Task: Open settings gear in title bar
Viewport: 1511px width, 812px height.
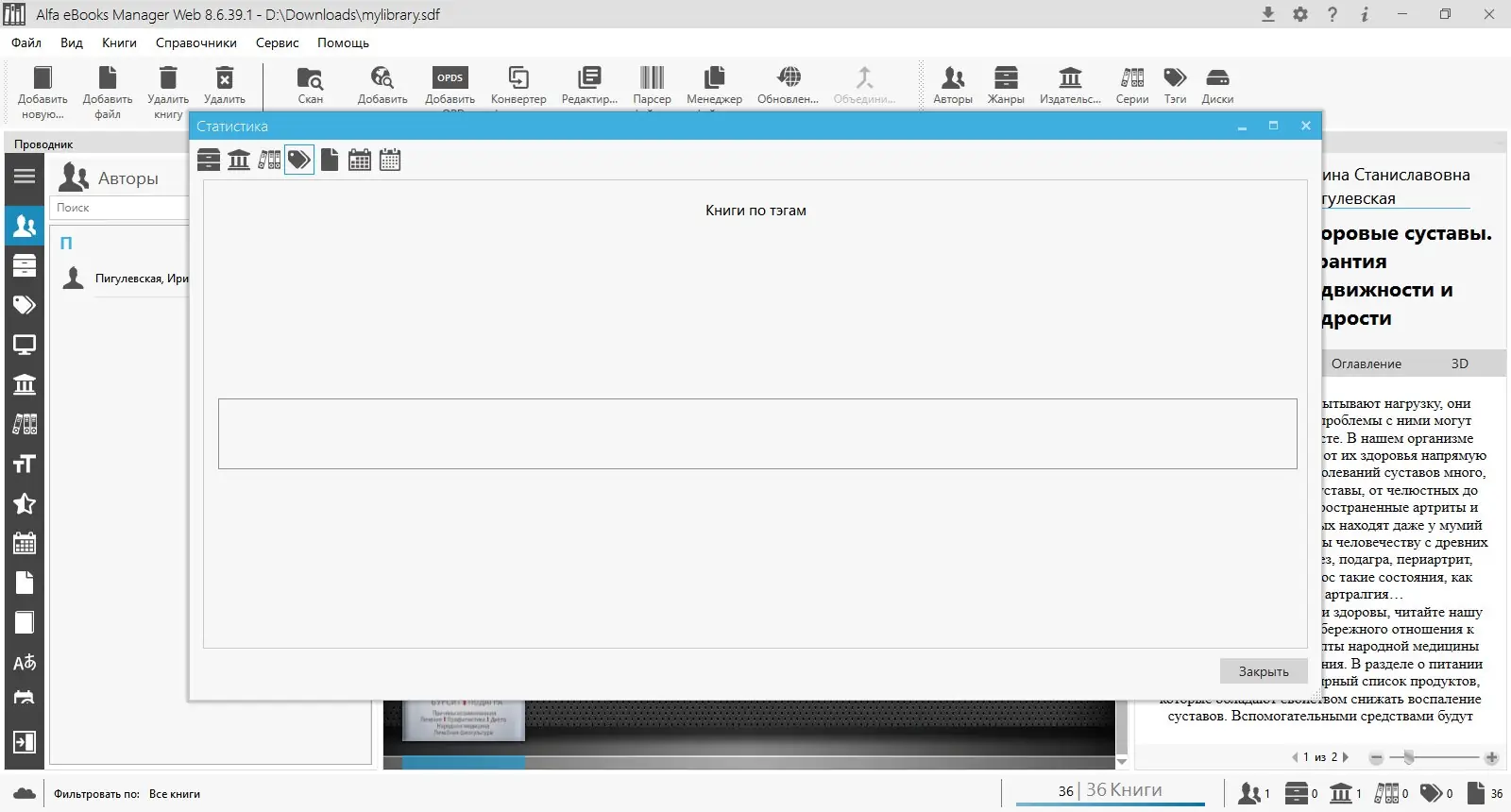Action: click(1300, 14)
